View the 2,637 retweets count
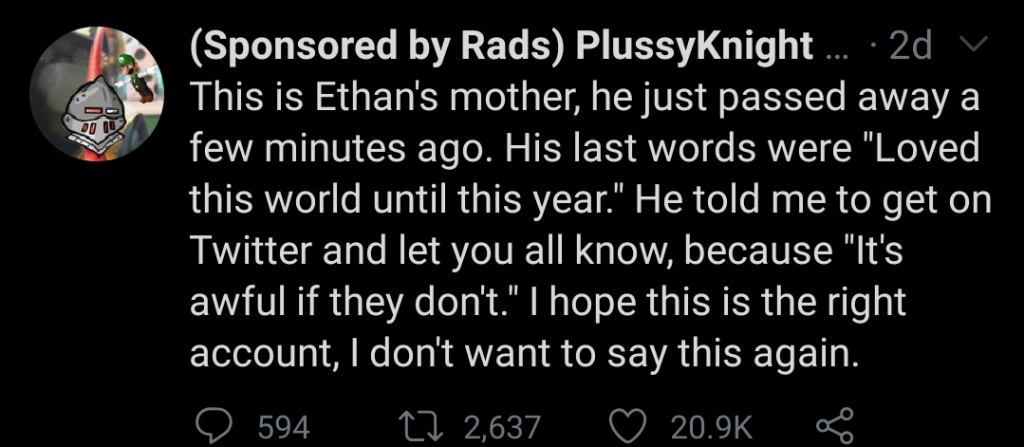 (x=502, y=428)
